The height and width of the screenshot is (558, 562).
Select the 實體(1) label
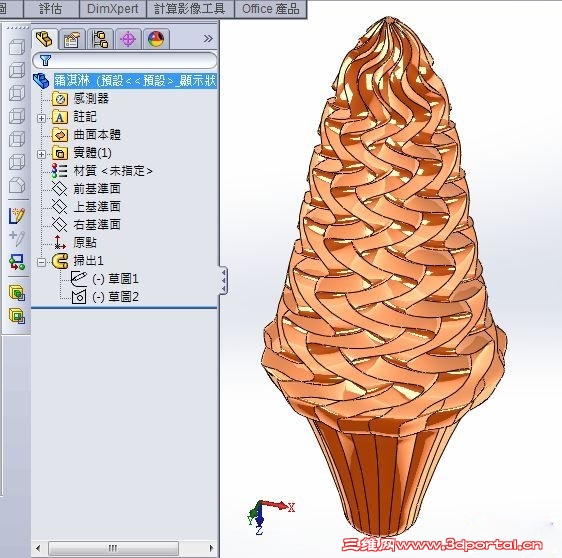click(x=92, y=153)
